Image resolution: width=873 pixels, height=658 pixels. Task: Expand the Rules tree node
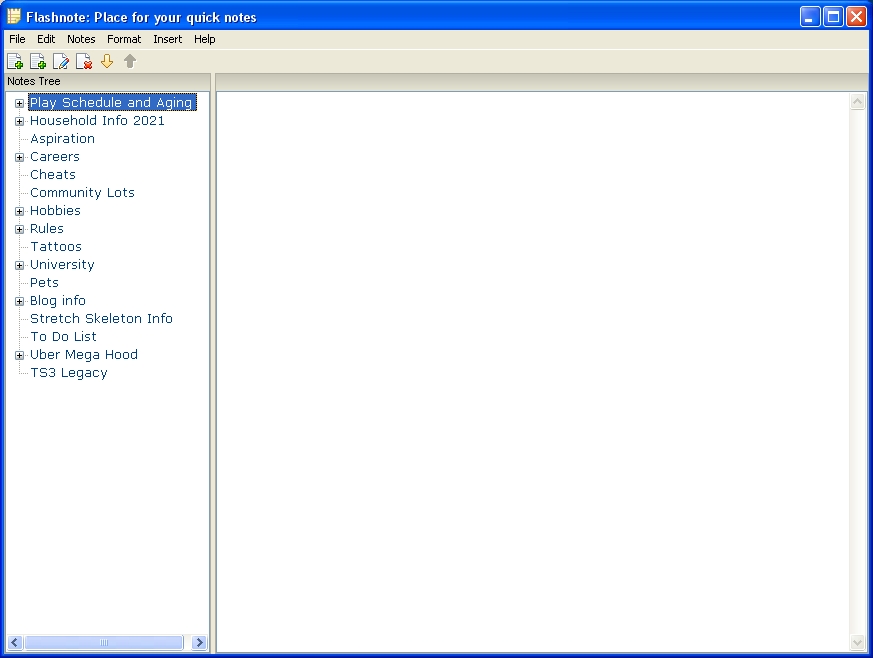(19, 229)
